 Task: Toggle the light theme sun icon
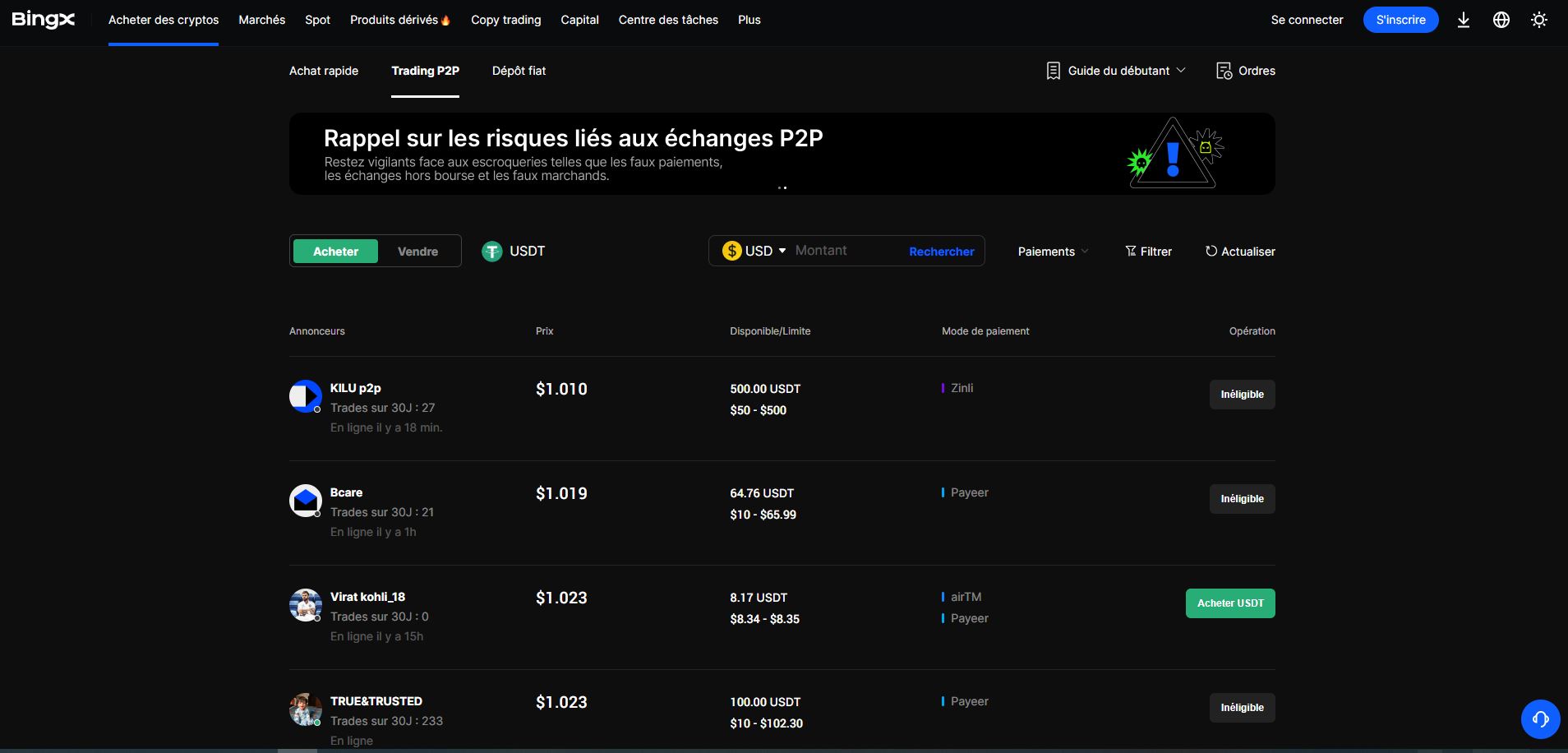[1539, 20]
